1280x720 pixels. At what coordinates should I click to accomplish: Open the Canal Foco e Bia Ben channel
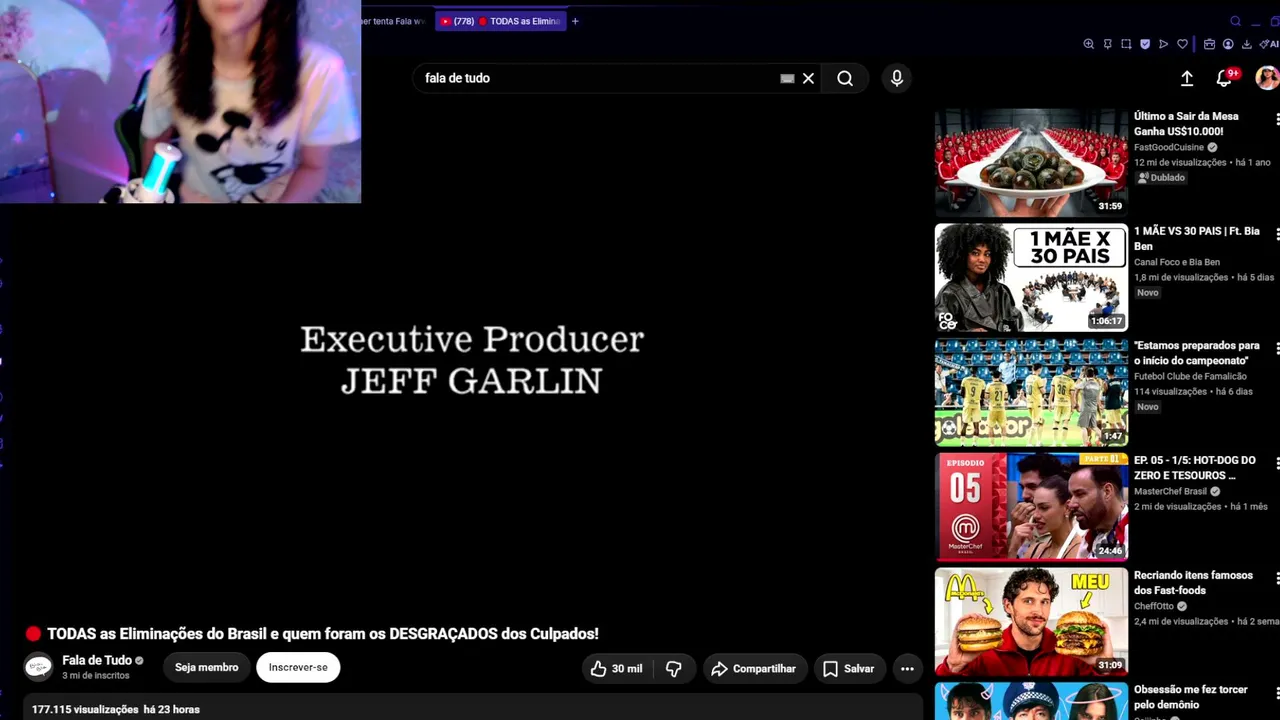pyautogui.click(x=1177, y=262)
